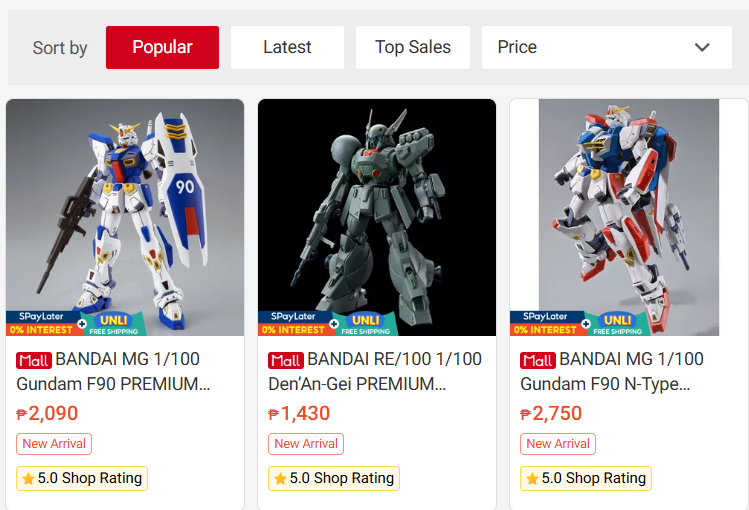749x510 pixels.
Task: Click the ₱1,430 price of Den'An-Gei
Action: point(299,414)
